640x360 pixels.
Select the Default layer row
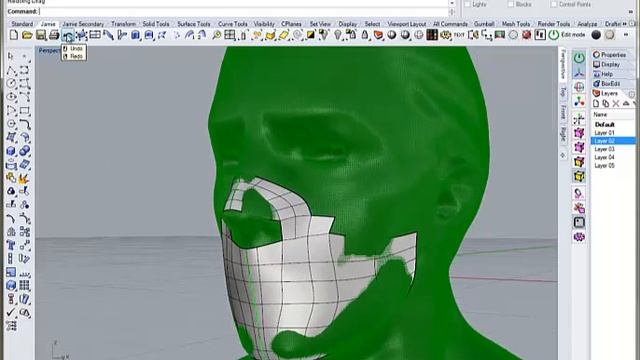click(x=613, y=124)
